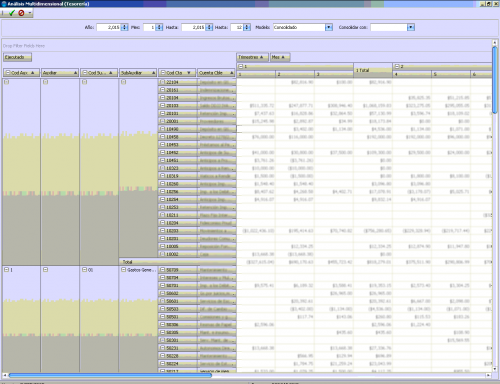Collapse the account 20104 row

(x=162, y=98)
